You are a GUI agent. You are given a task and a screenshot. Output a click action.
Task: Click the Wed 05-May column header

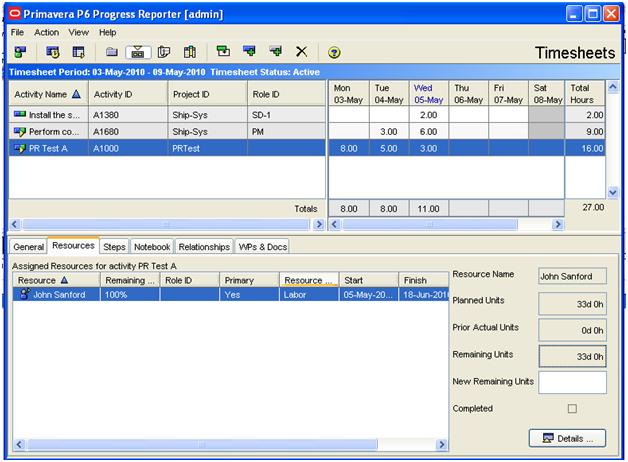tap(428, 94)
